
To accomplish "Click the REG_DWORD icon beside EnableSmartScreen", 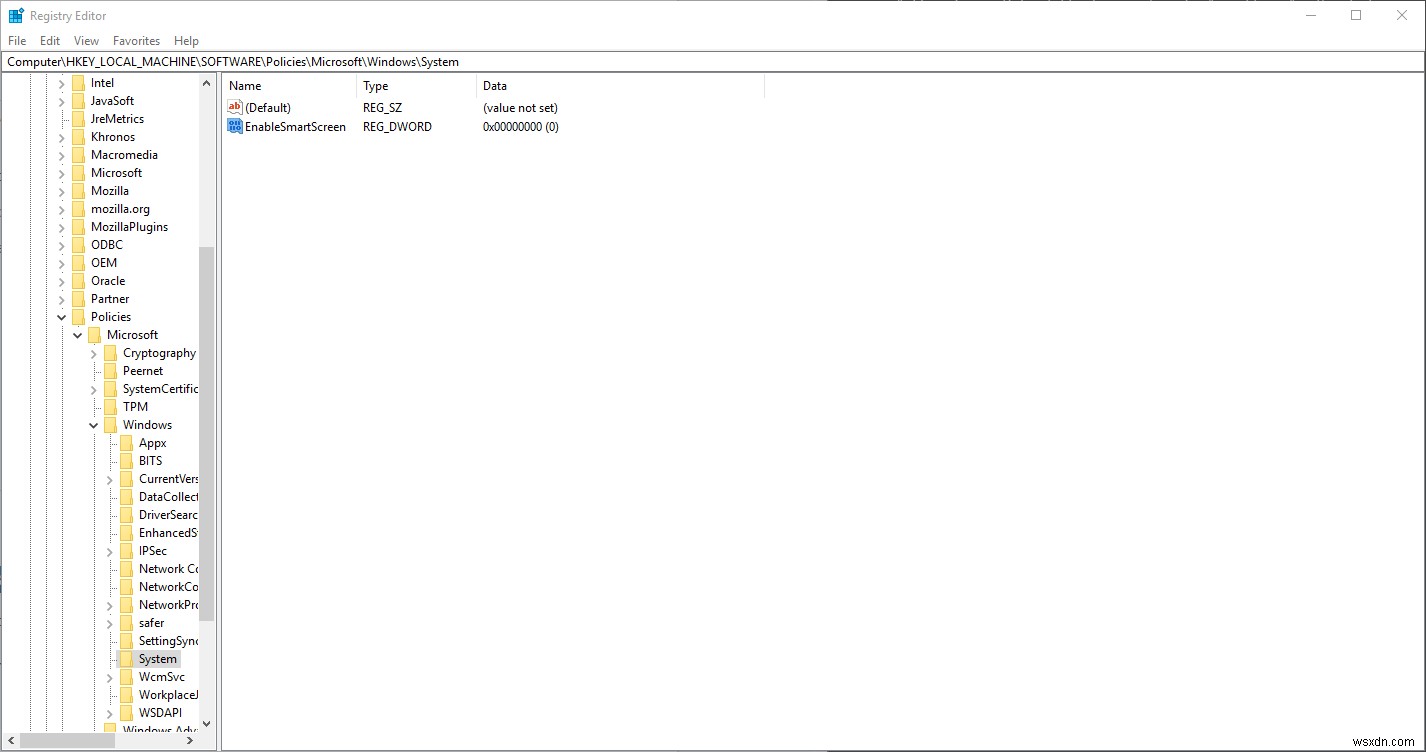I will (x=235, y=126).
